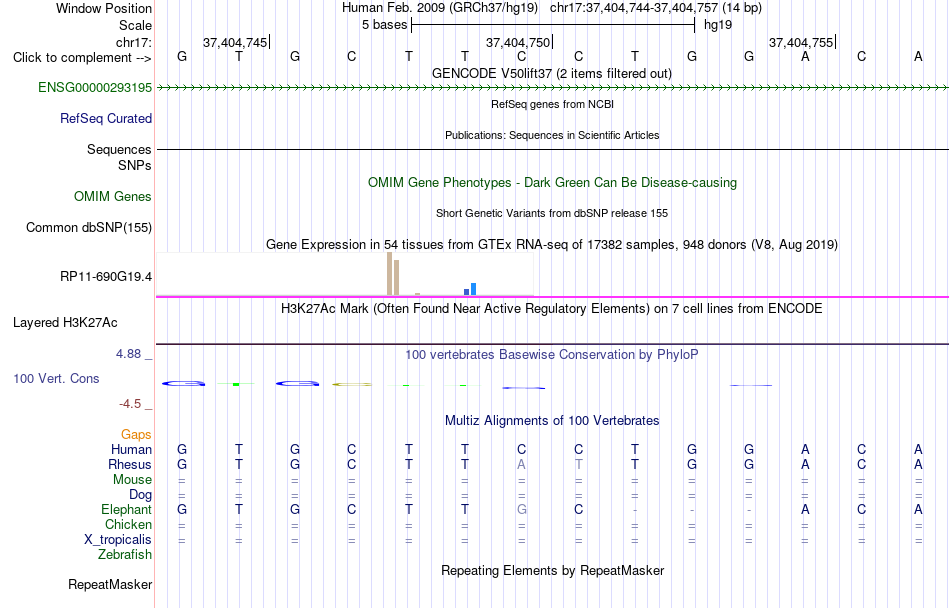Click the hg19 label beside the scale bar
The image size is (950, 608).
(x=718, y=25)
